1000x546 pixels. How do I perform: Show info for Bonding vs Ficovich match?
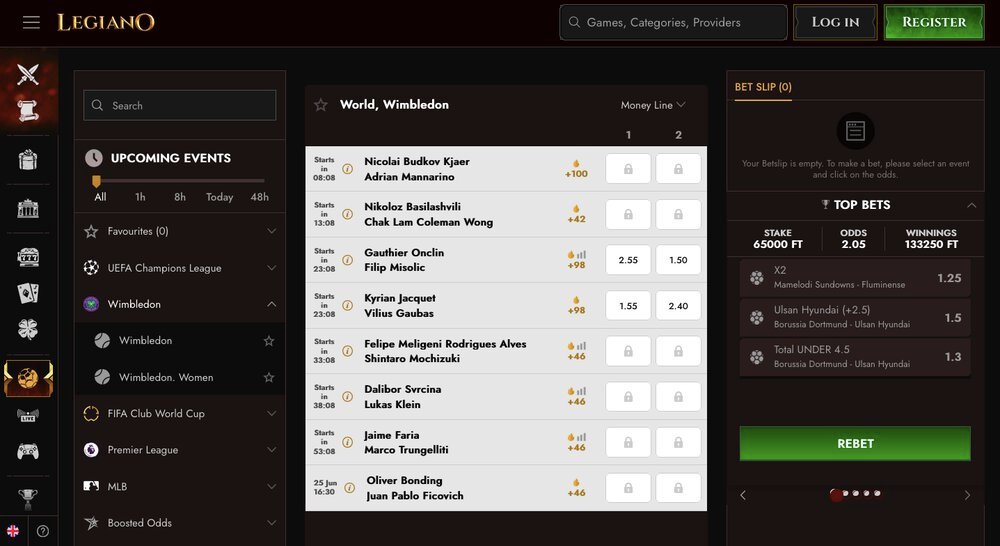click(349, 488)
